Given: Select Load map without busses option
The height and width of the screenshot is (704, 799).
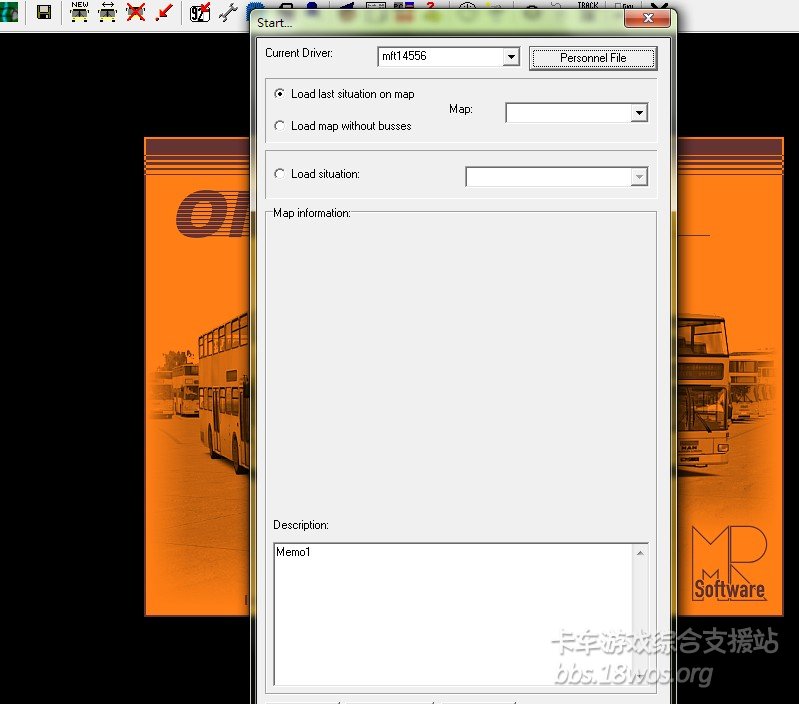Looking at the screenshot, I should (280, 126).
